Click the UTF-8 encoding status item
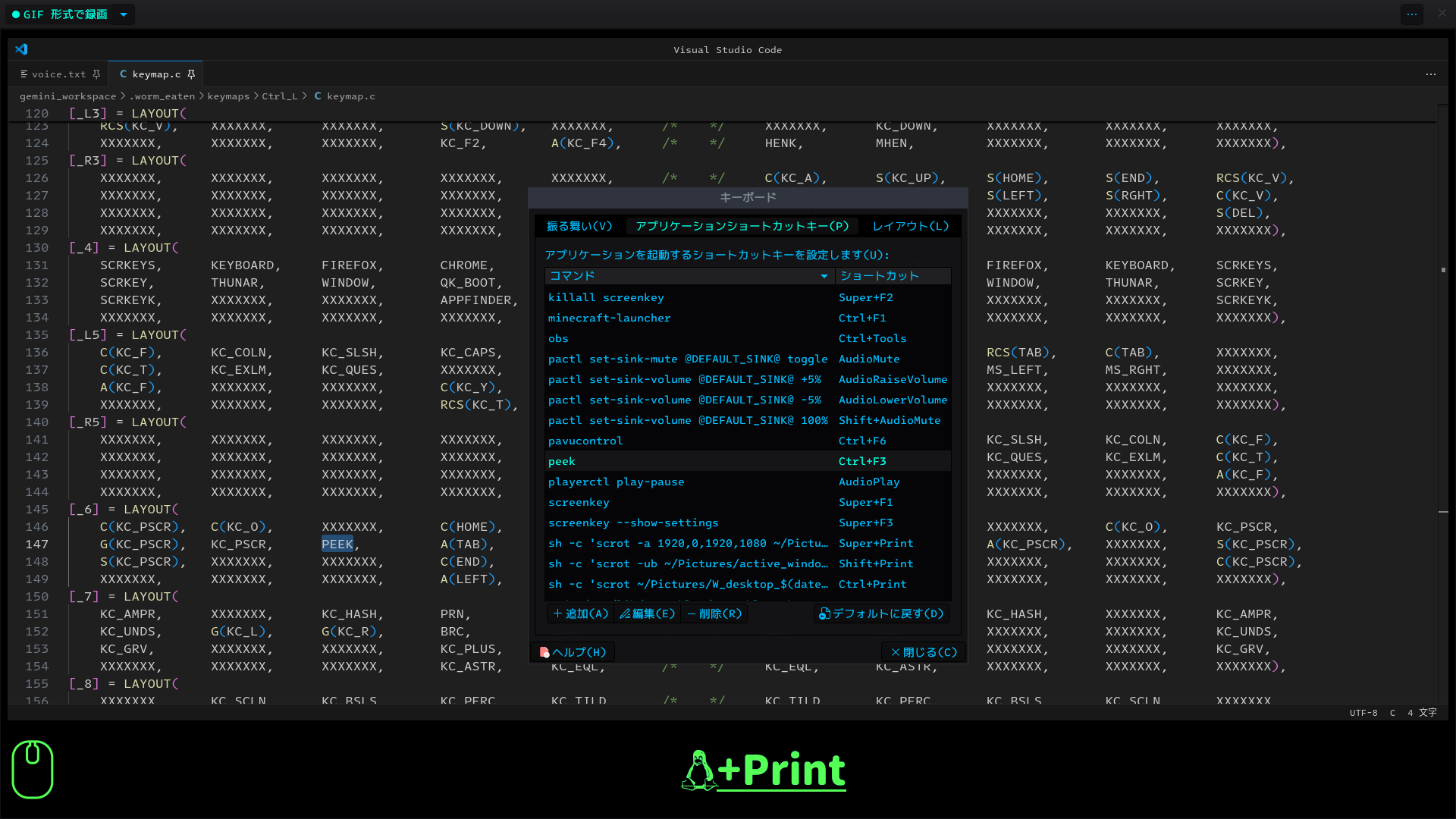This screenshot has height=819, width=1456. tap(1363, 713)
